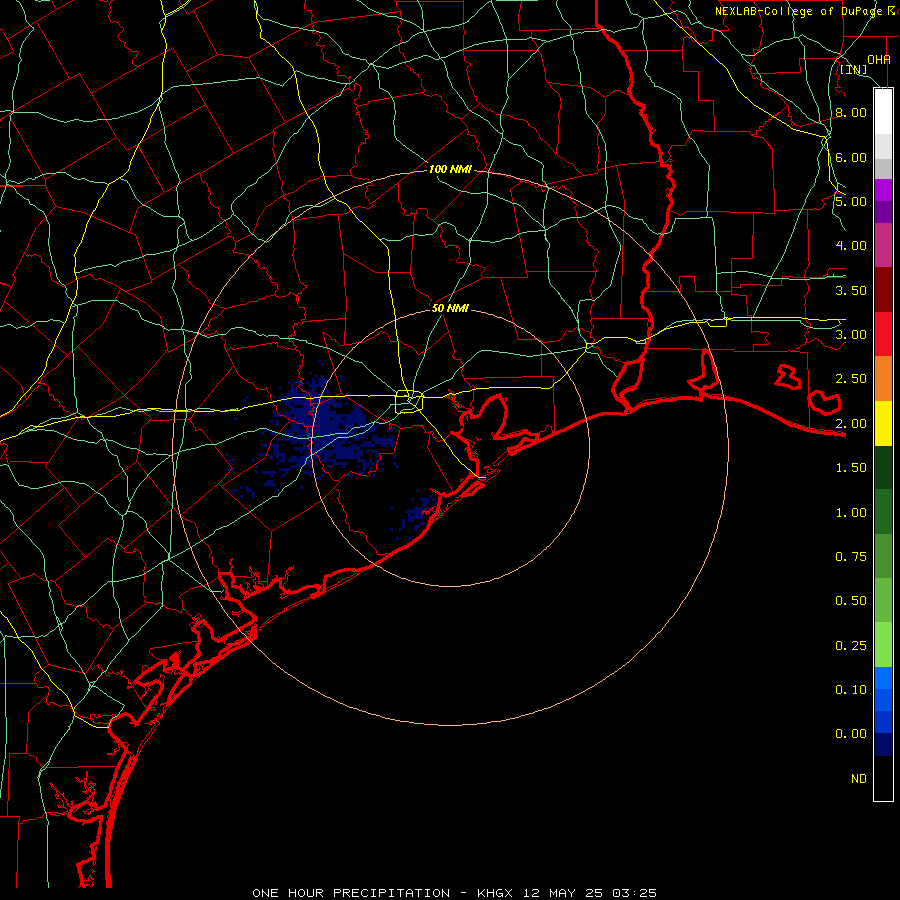Pick the dark red legend swatch near 3.50
The height and width of the screenshot is (900, 900).
(x=883, y=290)
